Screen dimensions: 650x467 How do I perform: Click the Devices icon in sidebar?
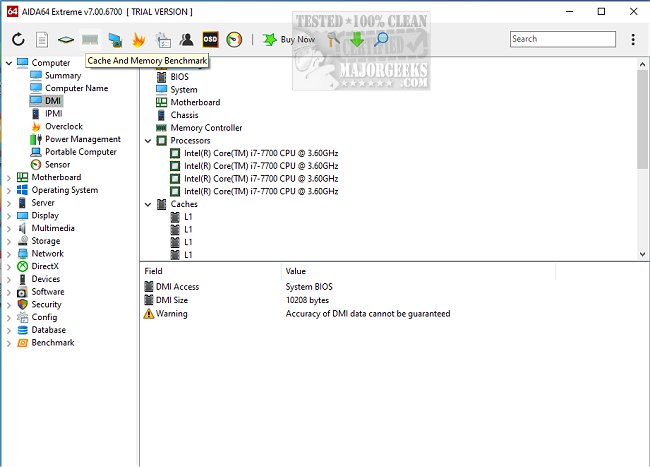tap(22, 279)
